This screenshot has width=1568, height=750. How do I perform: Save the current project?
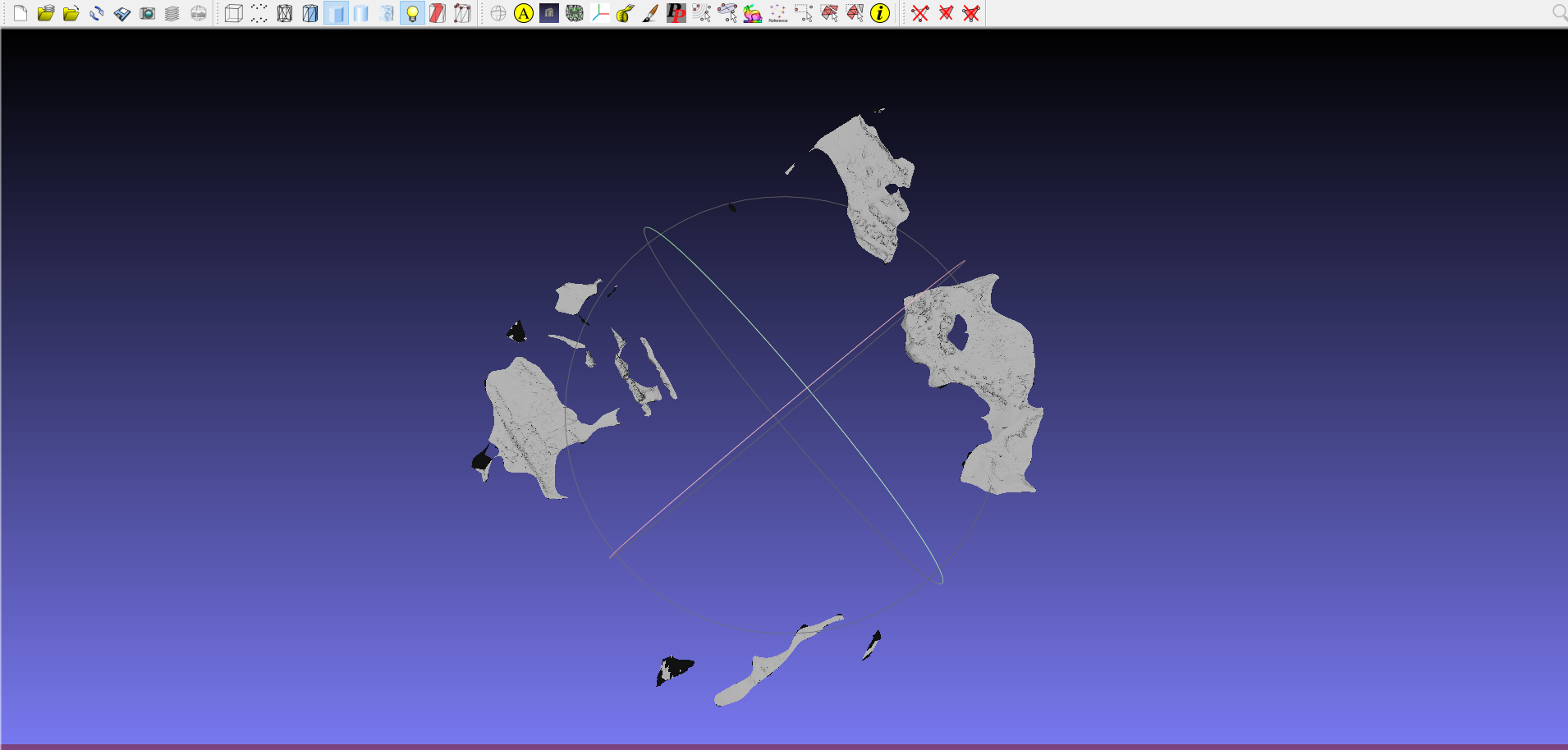point(121,14)
